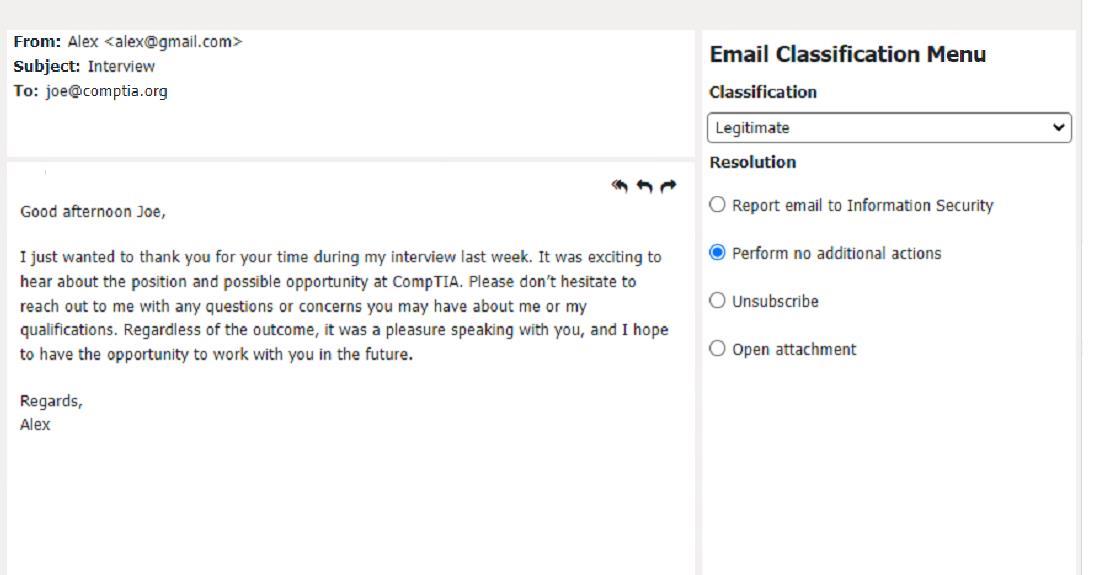The image size is (1097, 575).
Task: Choose the Open attachment radio button
Action: (717, 348)
